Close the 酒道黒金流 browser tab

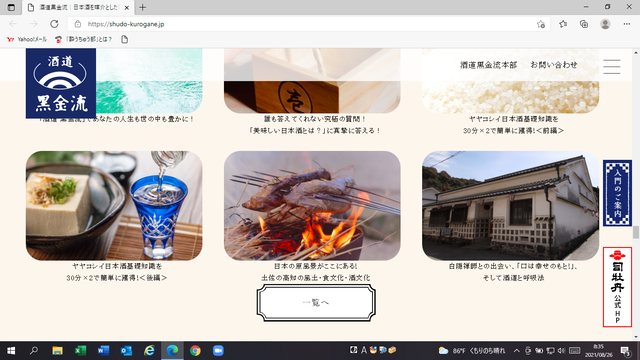[127, 7]
